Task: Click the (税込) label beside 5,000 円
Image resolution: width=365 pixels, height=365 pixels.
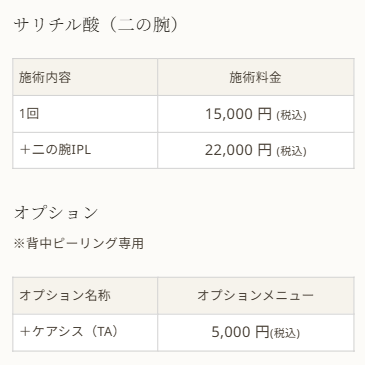Action: 285,333
